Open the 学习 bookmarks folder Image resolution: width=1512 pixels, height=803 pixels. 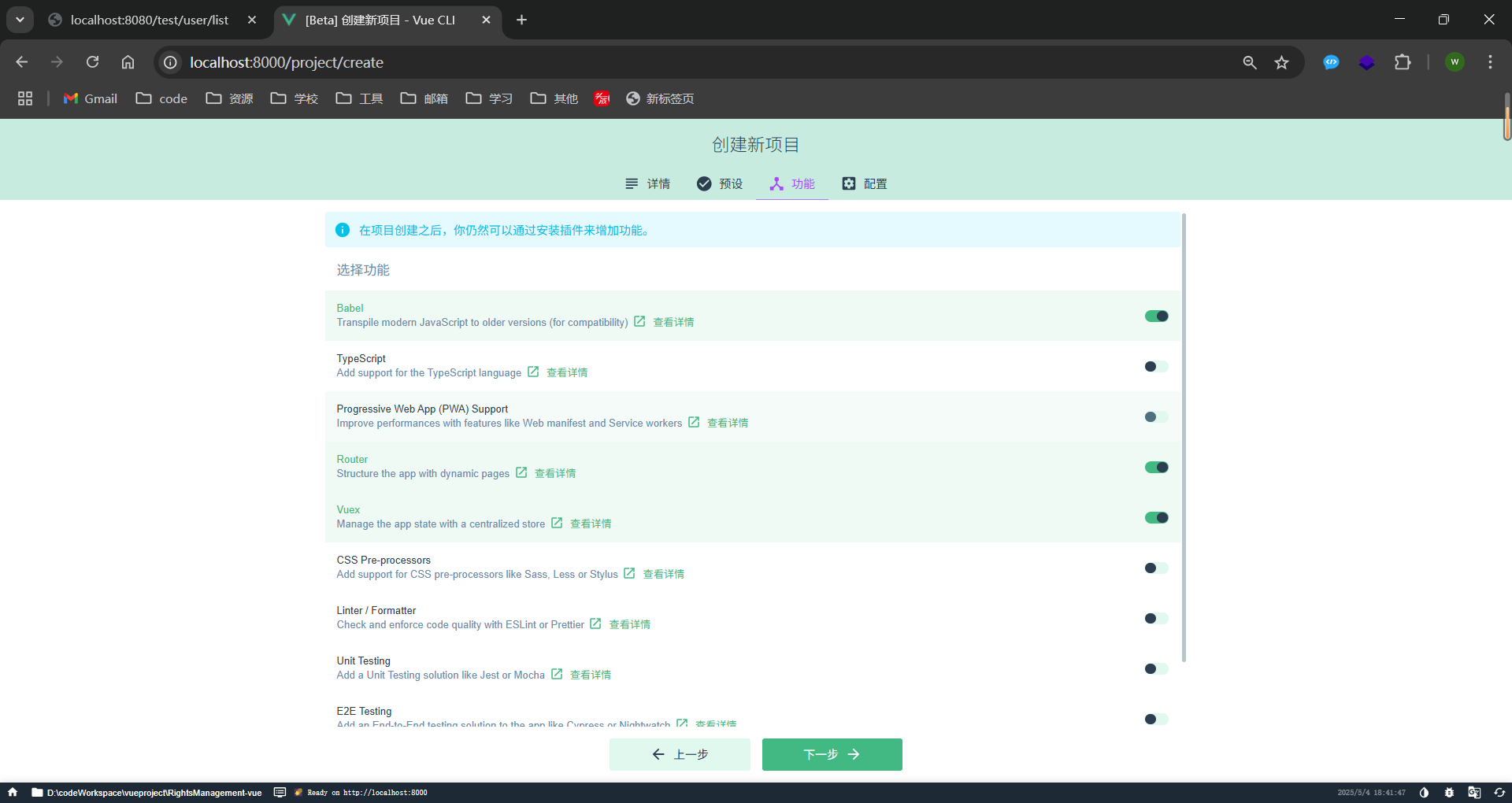[x=489, y=98]
